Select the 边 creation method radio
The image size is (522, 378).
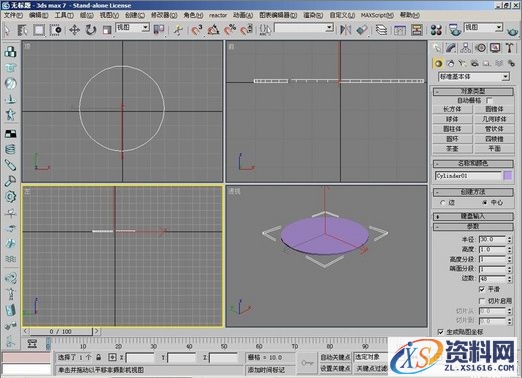[443, 203]
